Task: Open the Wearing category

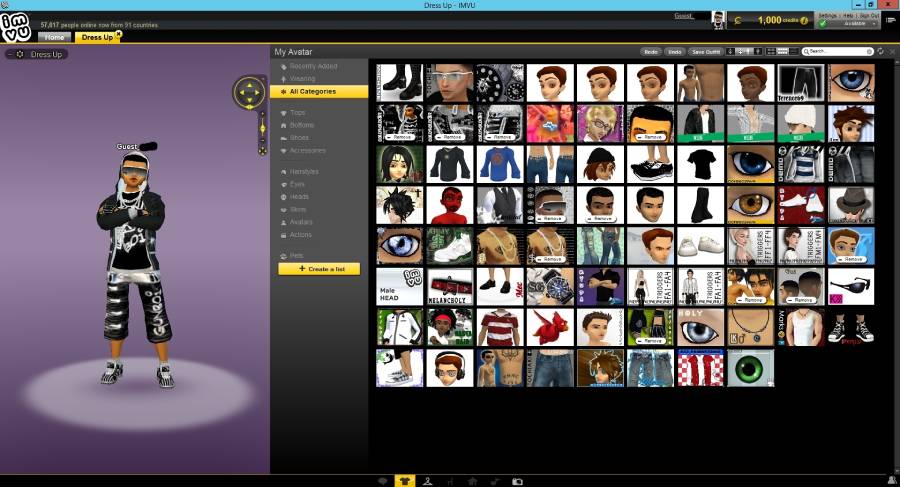Action: (302, 79)
